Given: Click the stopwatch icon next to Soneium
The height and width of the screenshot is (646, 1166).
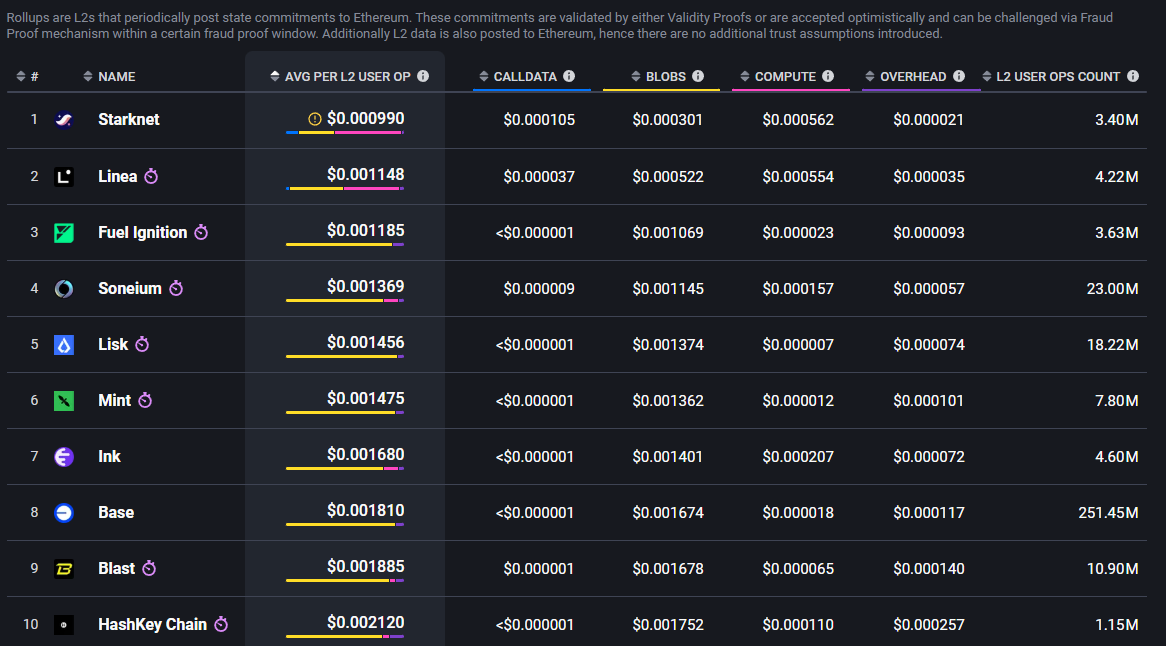Looking at the screenshot, I should pyautogui.click(x=175, y=288).
